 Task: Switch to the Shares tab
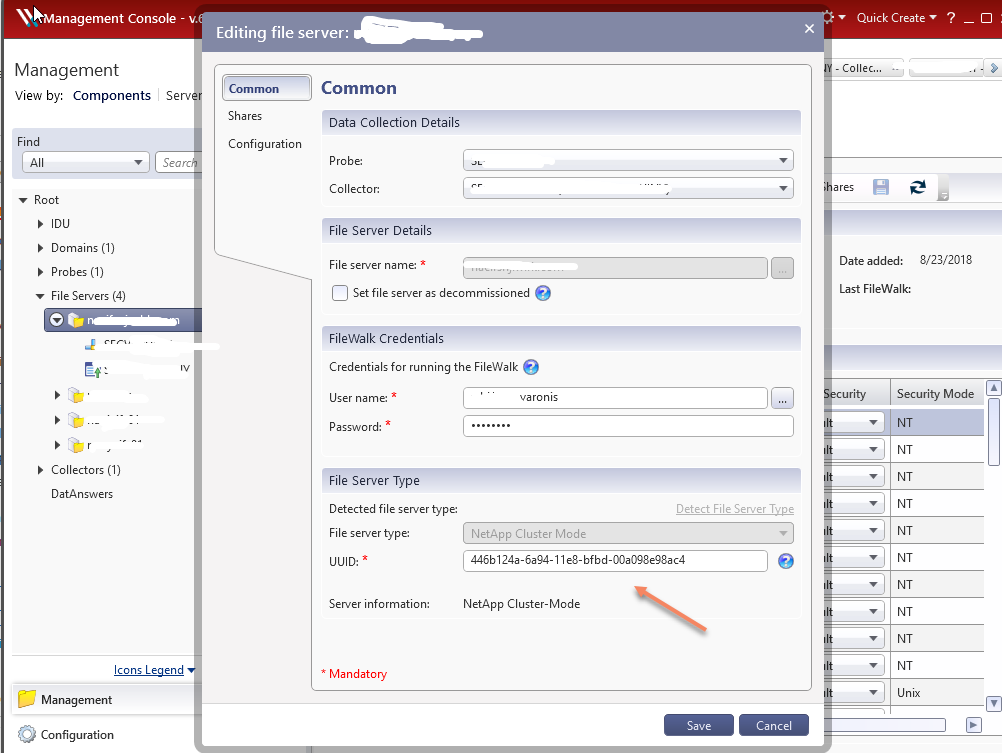point(245,116)
